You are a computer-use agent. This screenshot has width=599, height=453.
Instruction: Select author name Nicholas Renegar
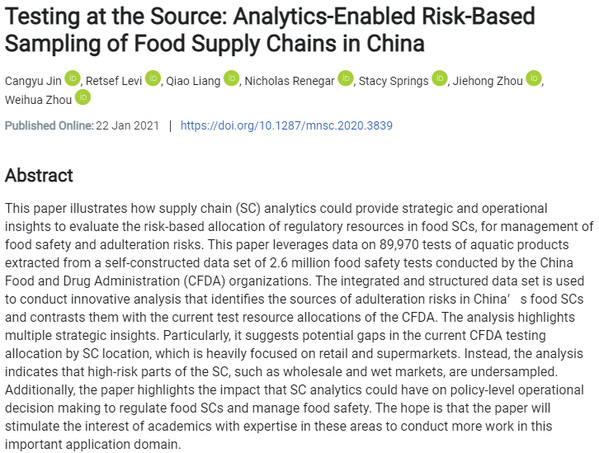(x=290, y=81)
